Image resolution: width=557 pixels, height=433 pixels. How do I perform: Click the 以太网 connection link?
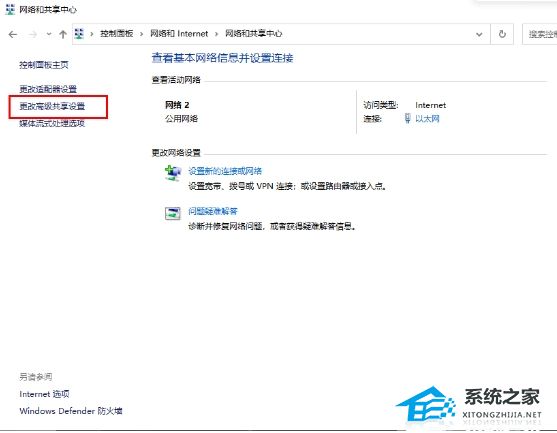tap(427, 119)
